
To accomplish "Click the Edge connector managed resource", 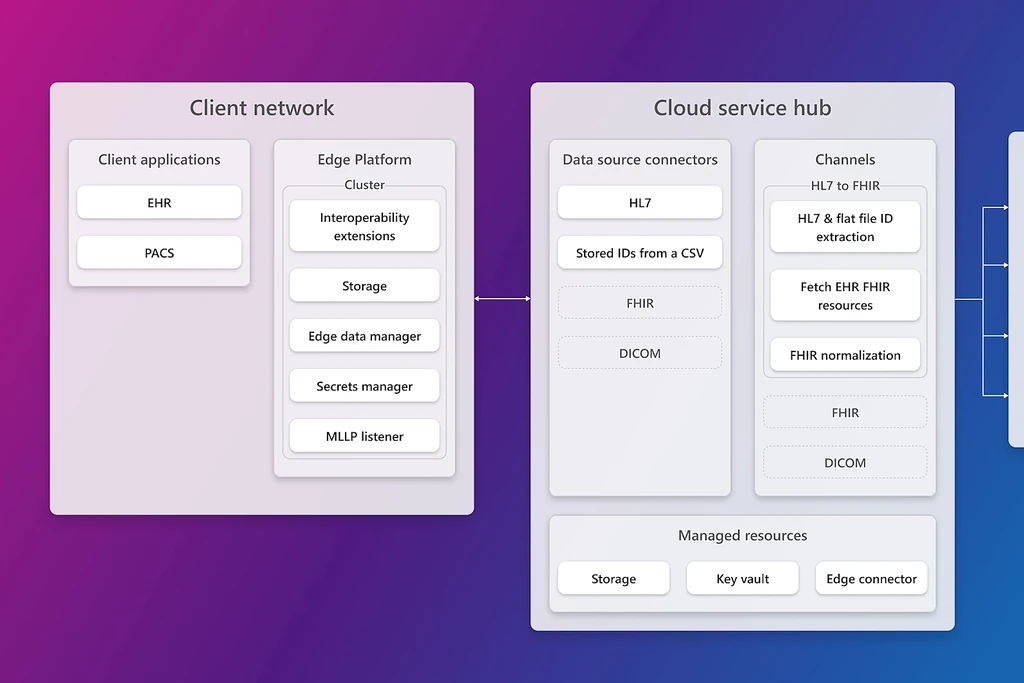I will [x=871, y=579].
